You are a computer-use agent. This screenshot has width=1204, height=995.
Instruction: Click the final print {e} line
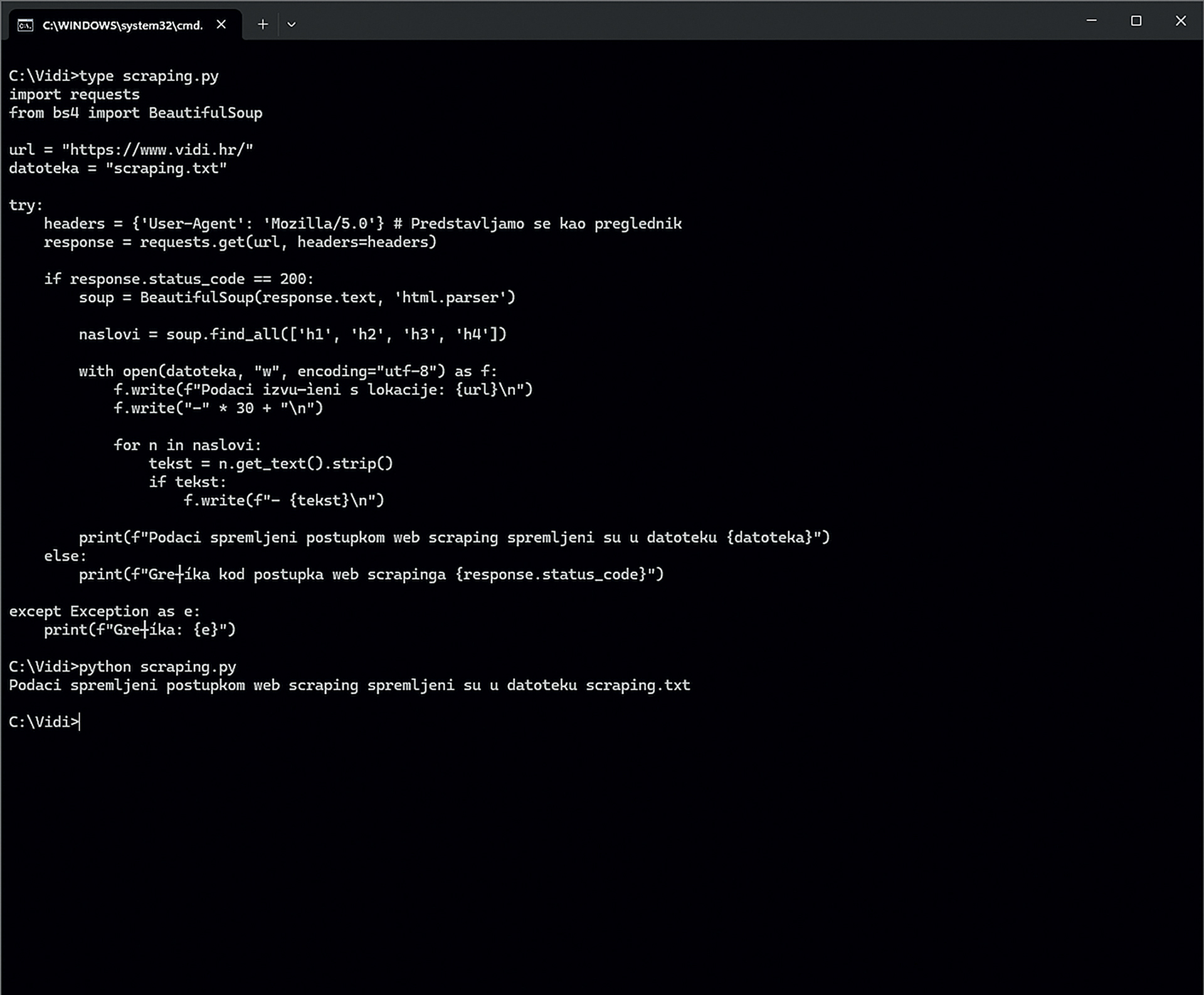pos(140,629)
